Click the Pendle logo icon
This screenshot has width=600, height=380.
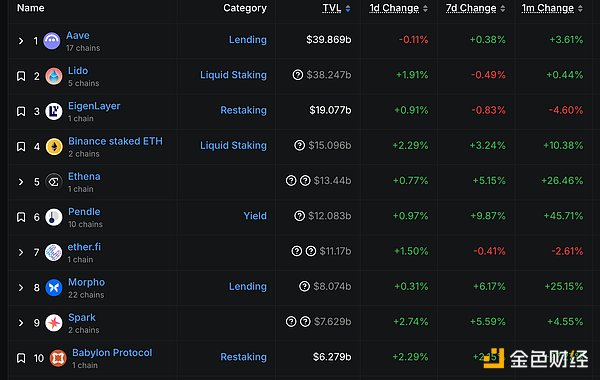(54, 217)
